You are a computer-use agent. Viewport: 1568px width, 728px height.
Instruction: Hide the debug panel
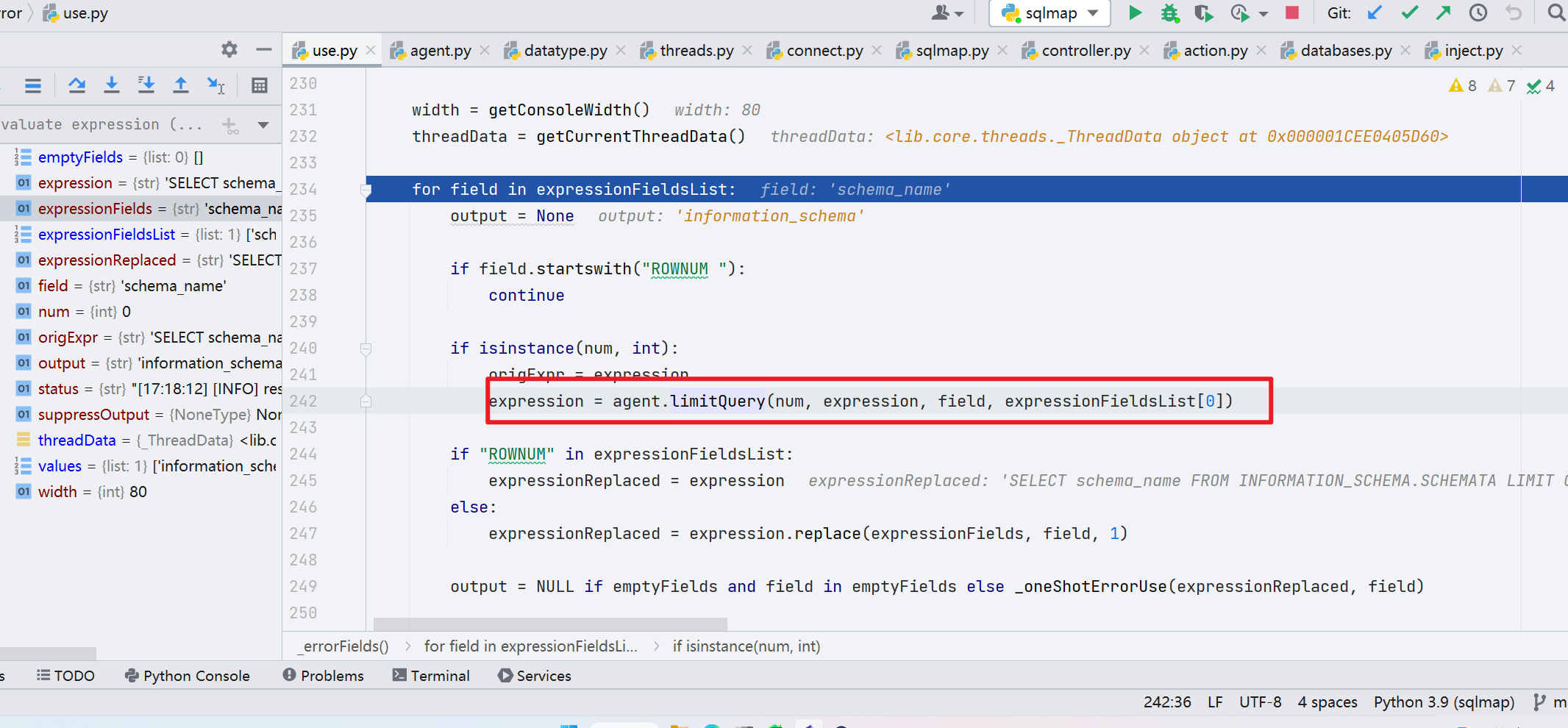tap(264, 49)
